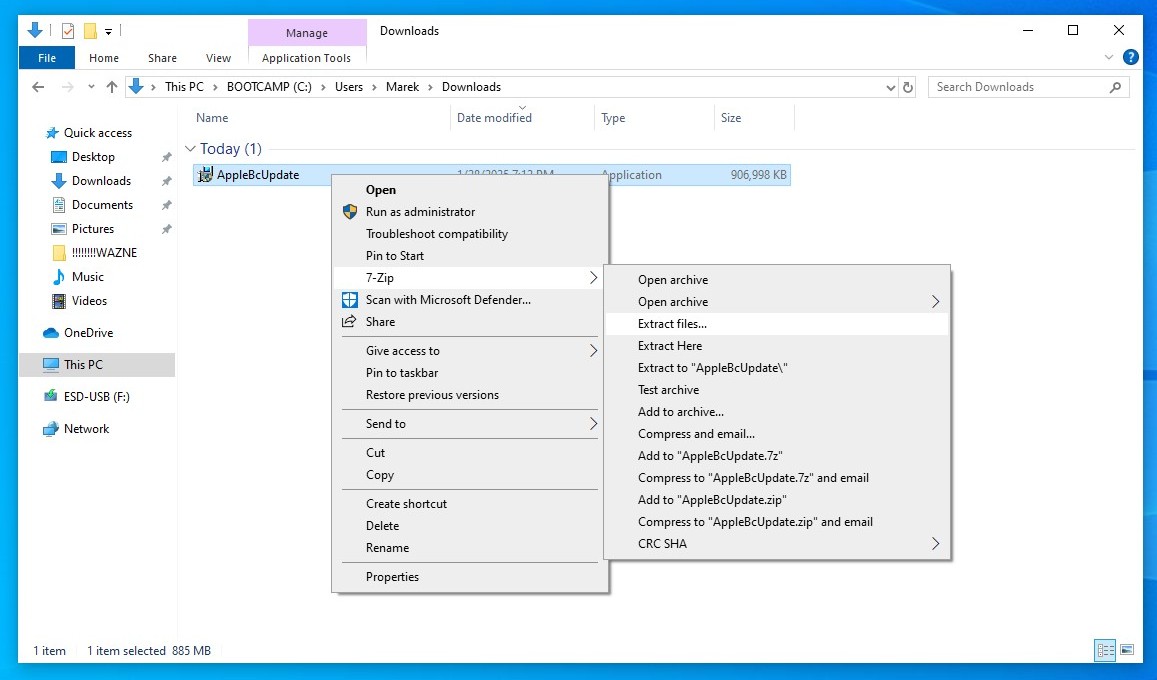Image resolution: width=1157 pixels, height=680 pixels.
Task: Click the Properties checkmark icon in the title bar
Action: click(68, 31)
